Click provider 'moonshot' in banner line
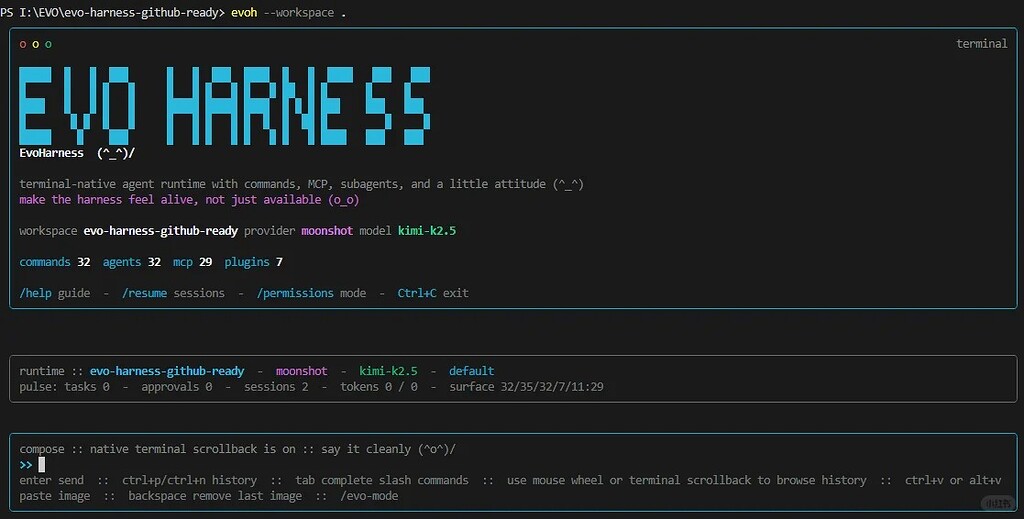This screenshot has width=1024, height=519. tap(327, 230)
